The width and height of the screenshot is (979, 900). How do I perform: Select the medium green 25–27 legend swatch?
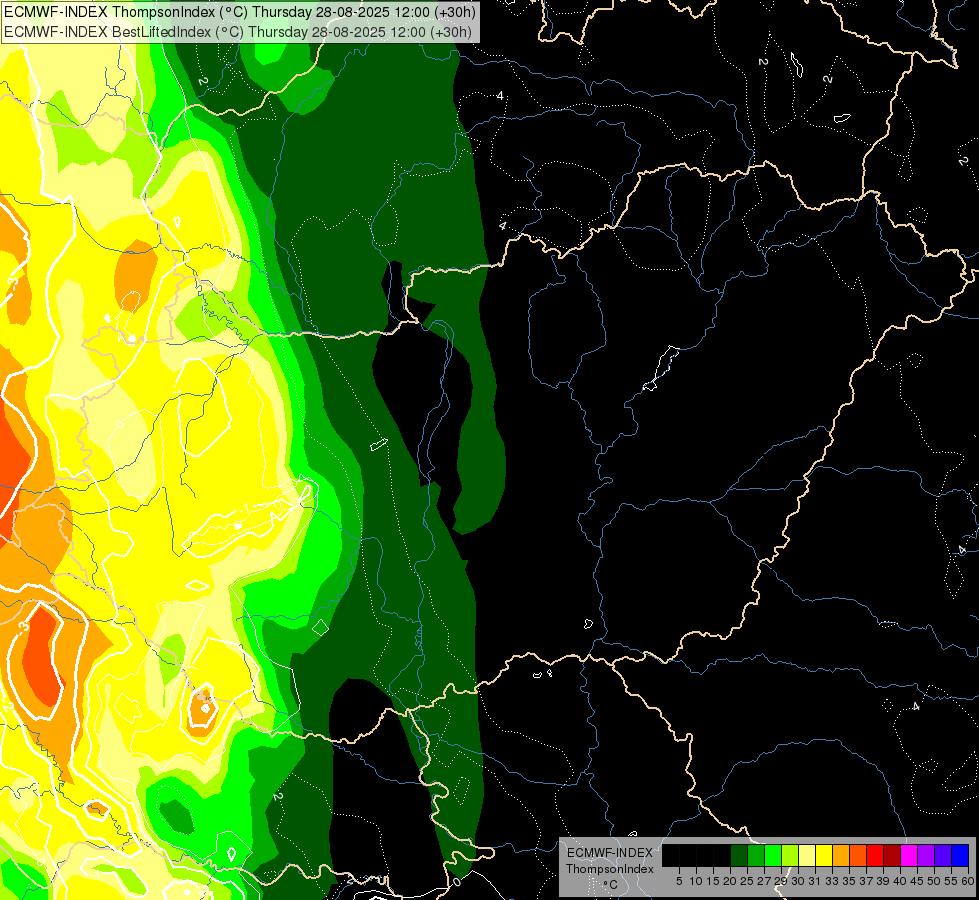click(x=756, y=855)
